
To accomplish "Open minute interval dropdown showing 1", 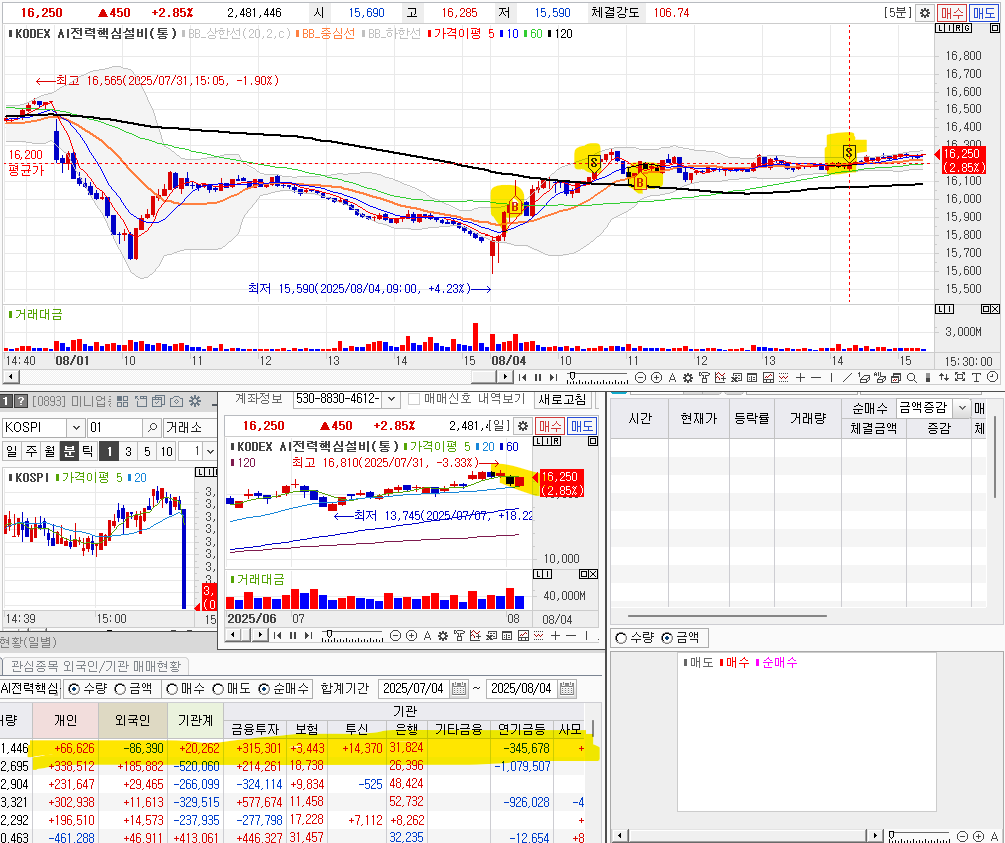I will coord(210,451).
